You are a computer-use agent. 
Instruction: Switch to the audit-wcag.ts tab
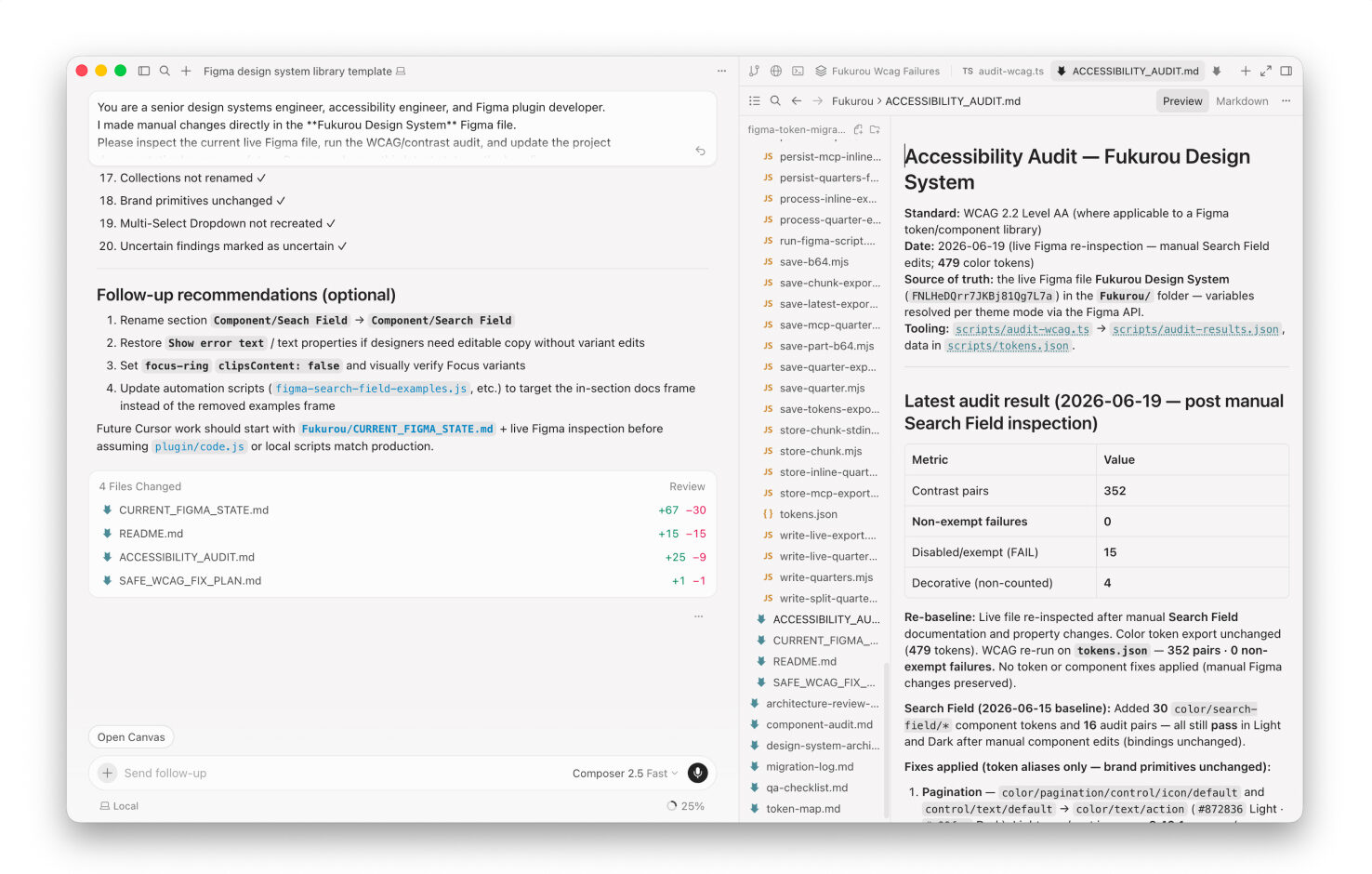coord(1003,71)
